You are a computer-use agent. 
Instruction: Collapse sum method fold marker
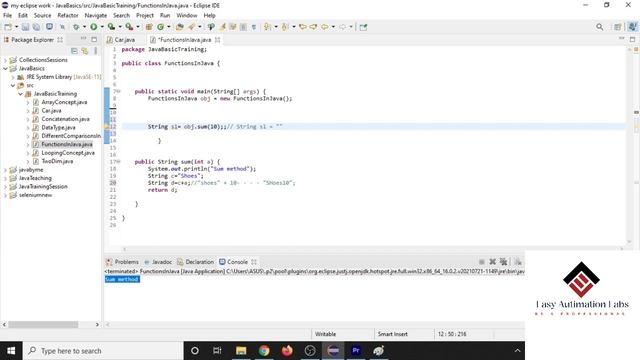click(118, 162)
